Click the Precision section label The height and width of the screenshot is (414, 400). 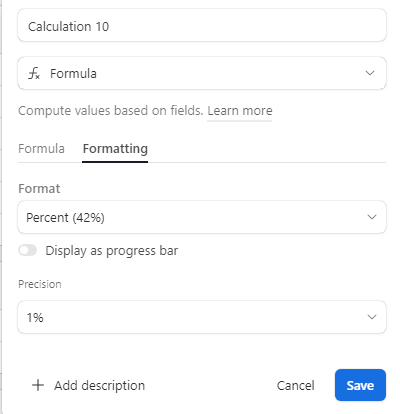tap(40, 284)
